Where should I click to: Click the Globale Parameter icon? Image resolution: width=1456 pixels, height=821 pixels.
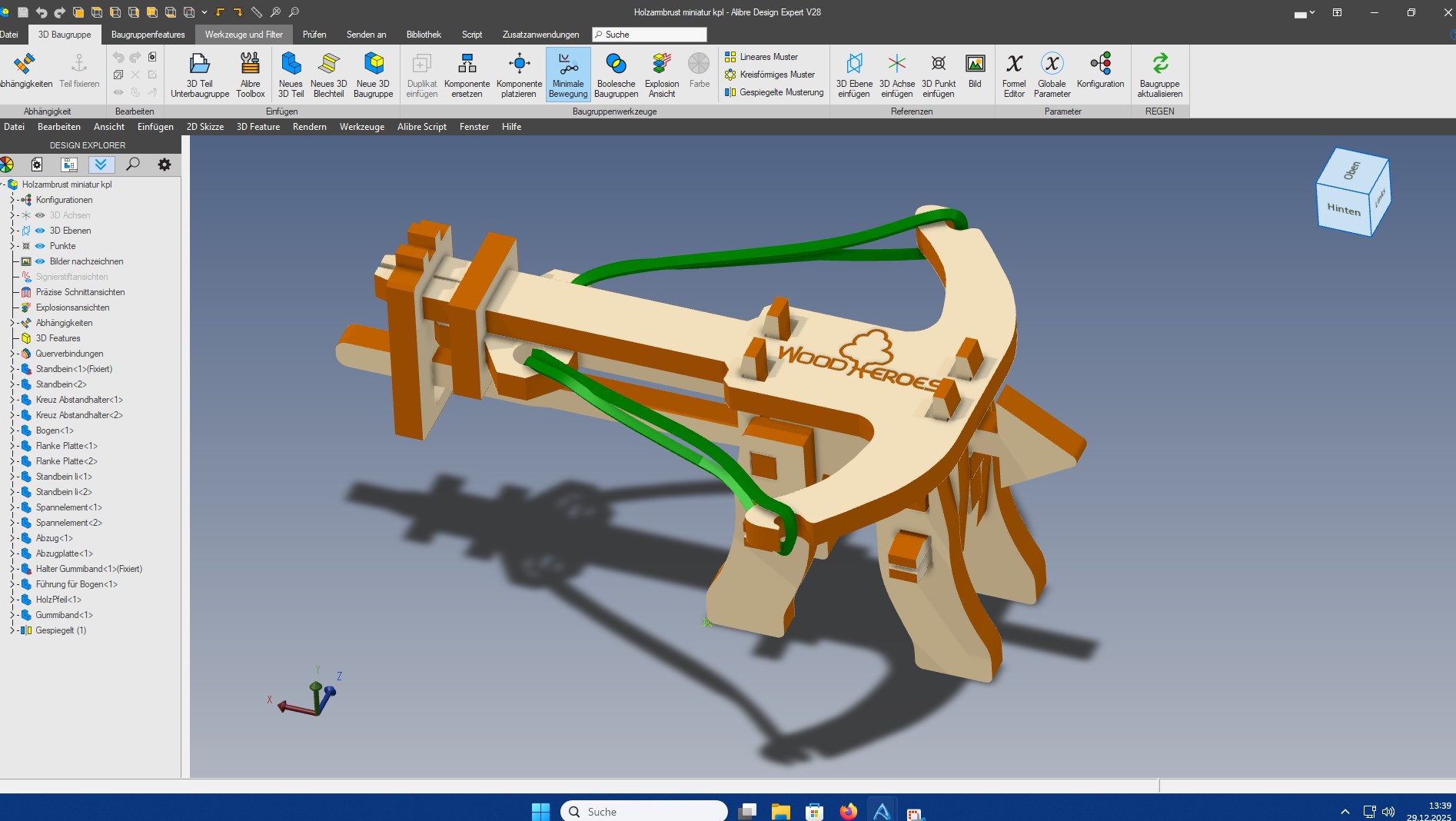1052,65
